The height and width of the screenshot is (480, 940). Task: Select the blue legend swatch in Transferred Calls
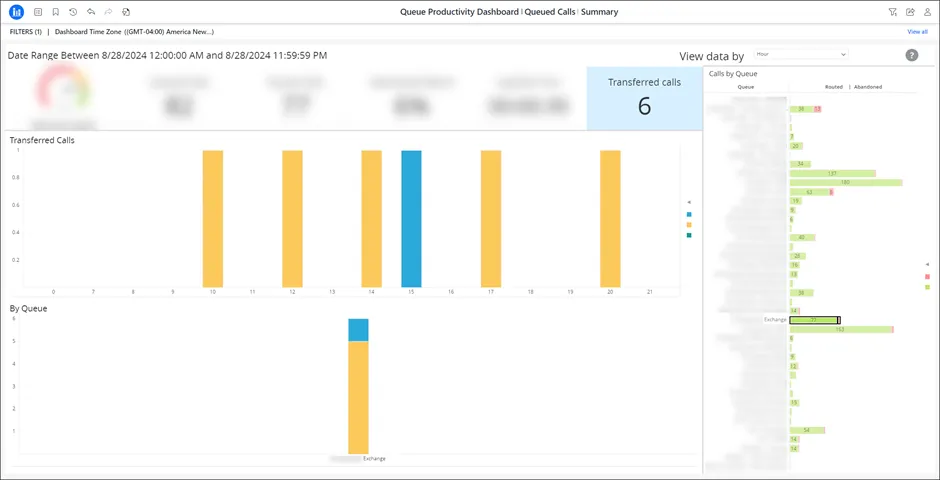689,214
